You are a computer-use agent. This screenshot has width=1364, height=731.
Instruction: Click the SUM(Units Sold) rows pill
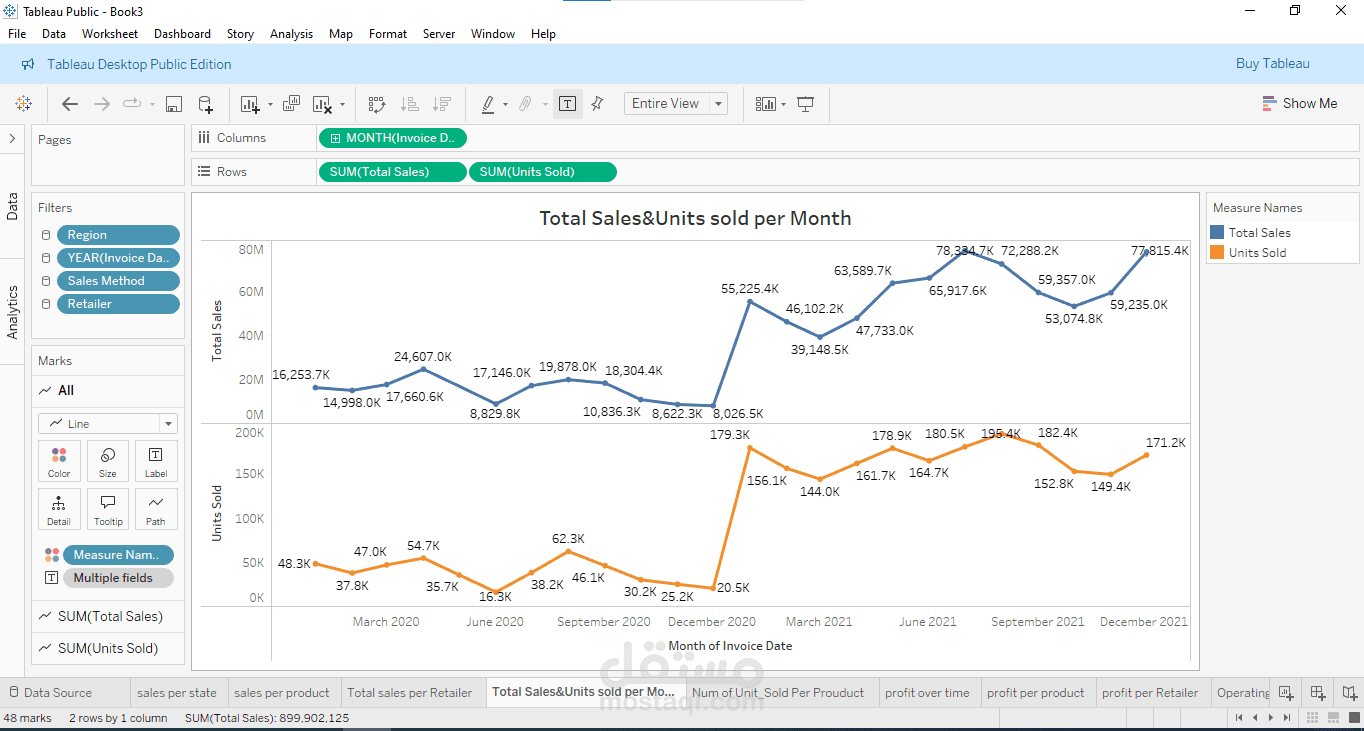[543, 172]
